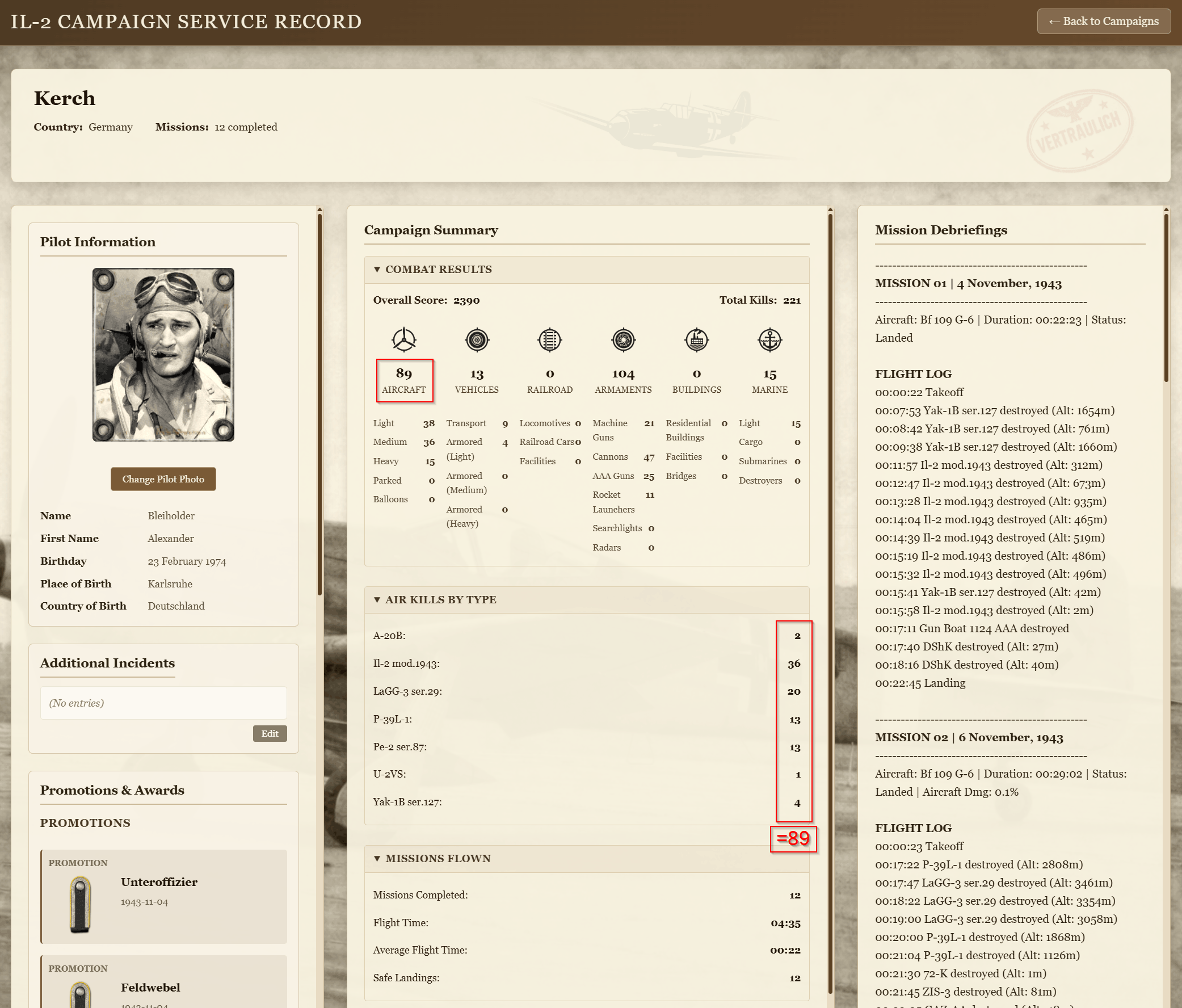Select the Marine kills anchor icon
Image resolution: width=1182 pixels, height=1008 pixels.
(770, 340)
